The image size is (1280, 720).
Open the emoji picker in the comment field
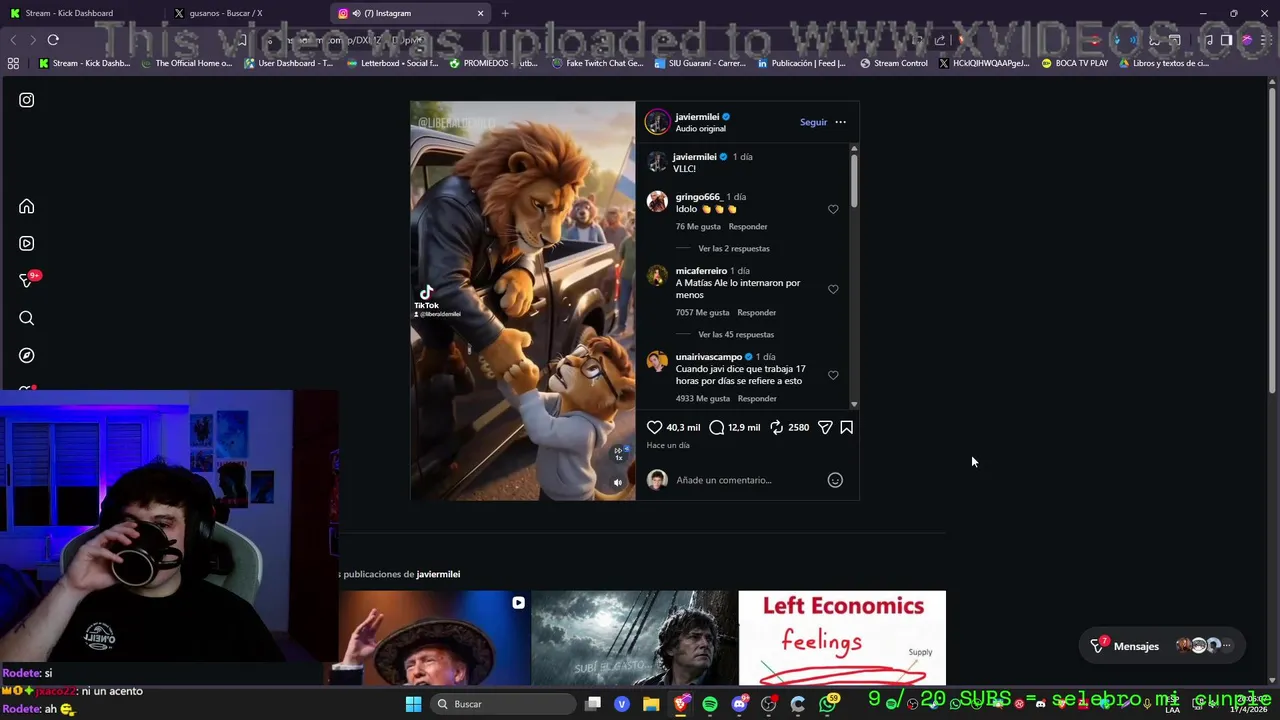pyautogui.click(x=835, y=480)
